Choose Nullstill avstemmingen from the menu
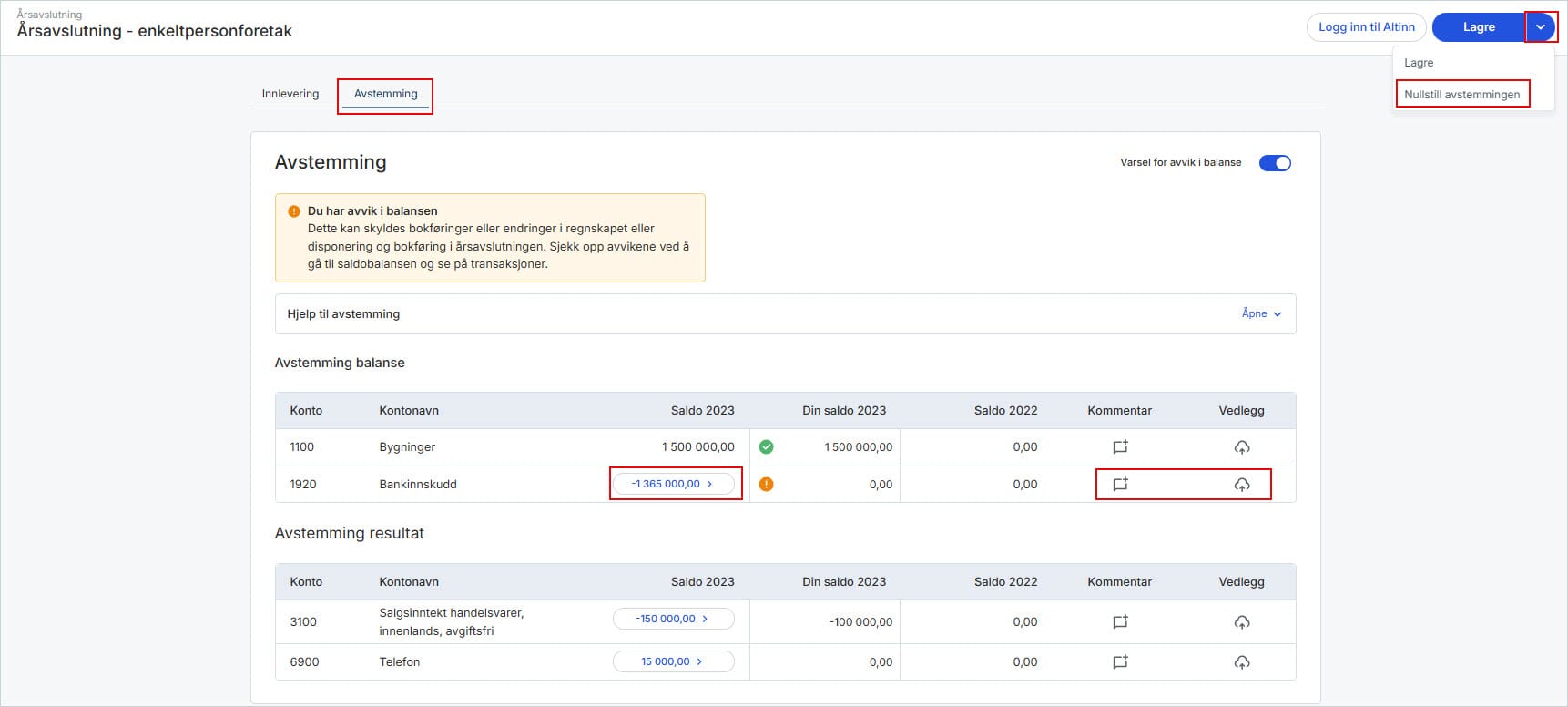Screen dimensions: 1568x707 point(1461,95)
